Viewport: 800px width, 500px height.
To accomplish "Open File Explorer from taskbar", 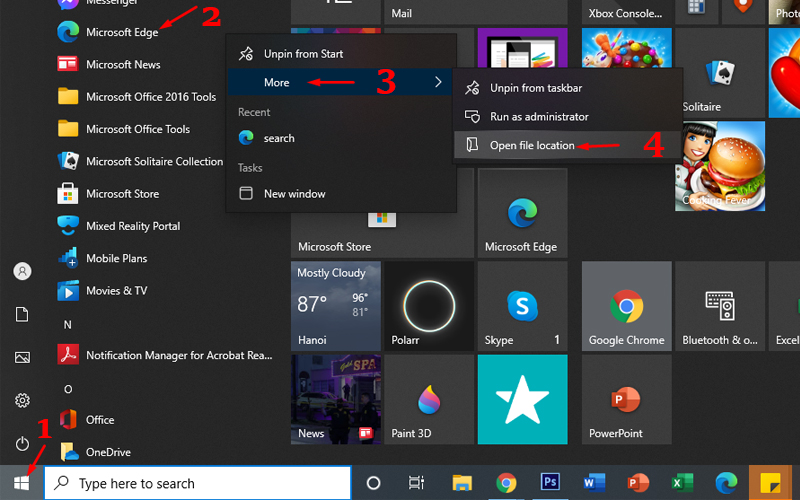I will [462, 483].
